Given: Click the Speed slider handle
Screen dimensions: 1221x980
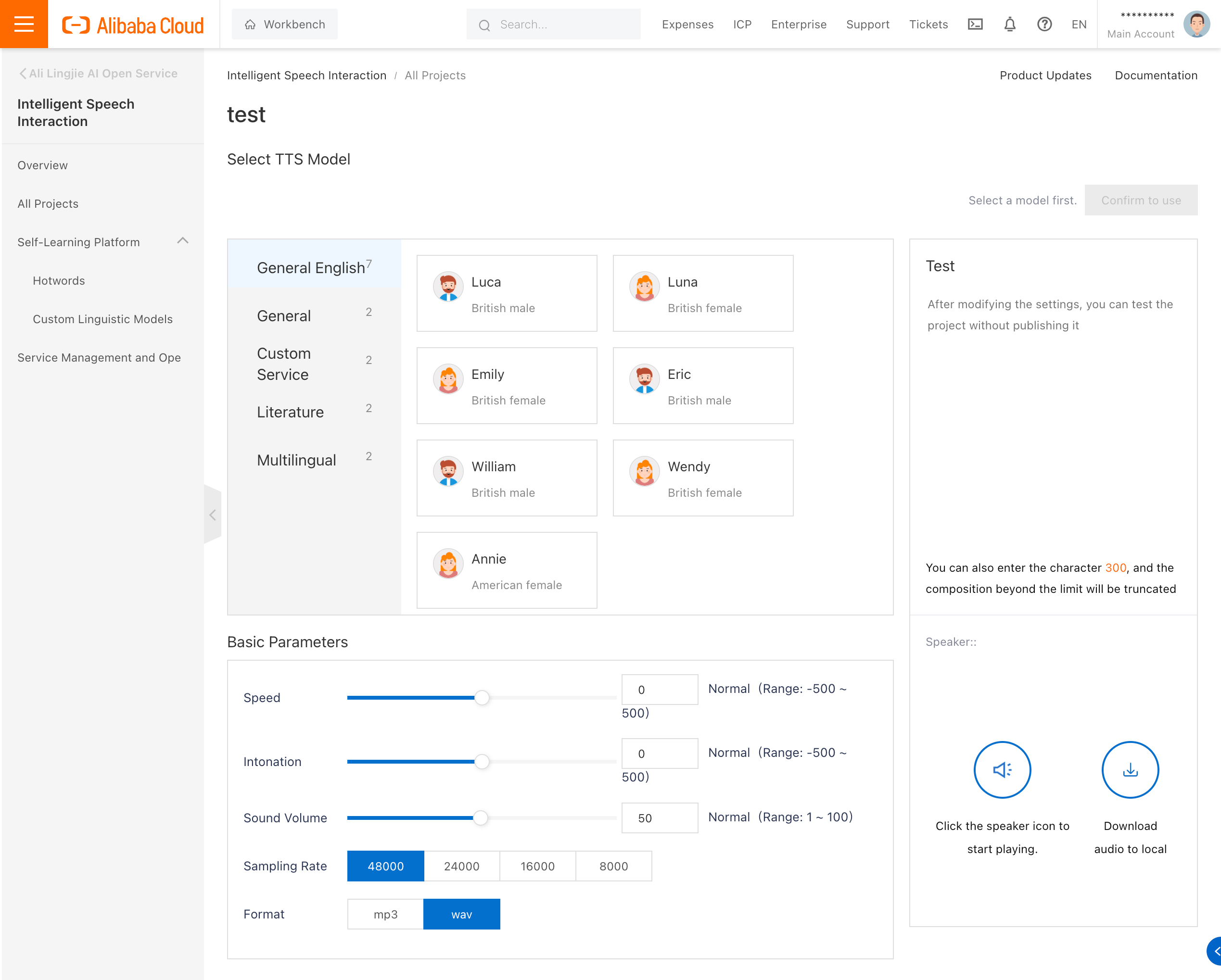Looking at the screenshot, I should point(482,698).
